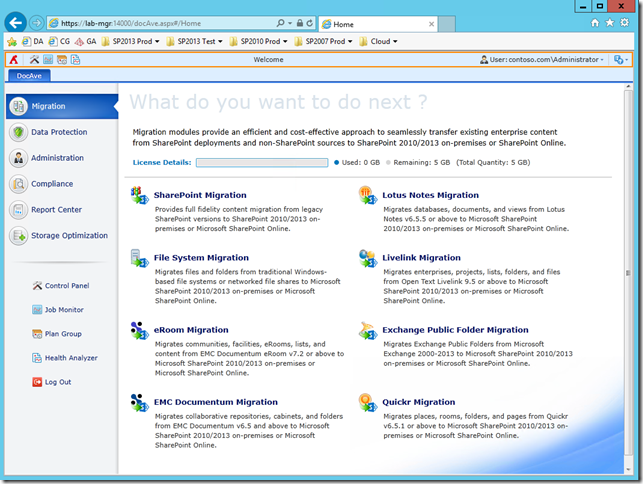Open Plan Group icon in top toolbar
The height and width of the screenshot is (484, 643).
point(62,60)
